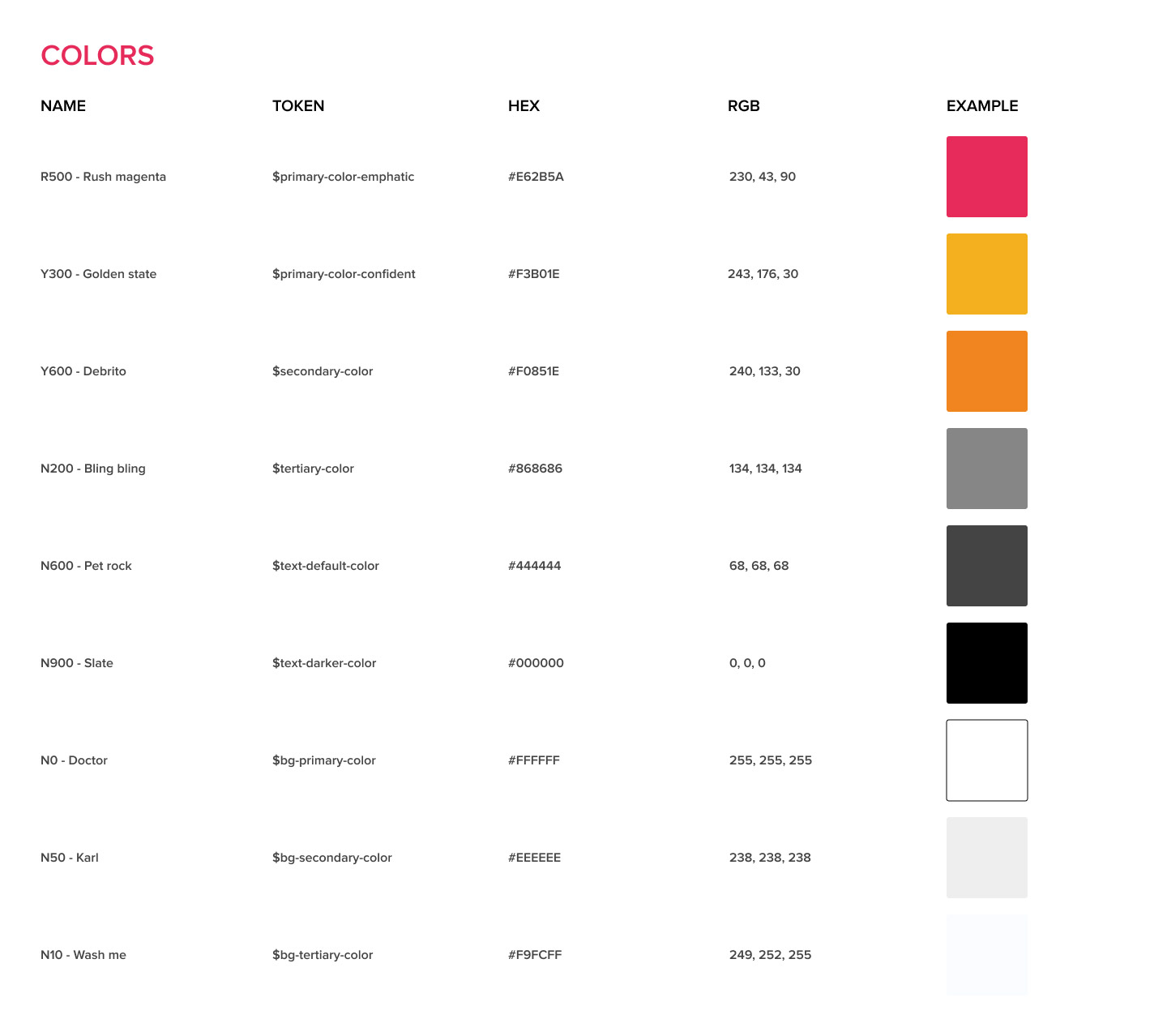Select the HEX column header
The height and width of the screenshot is (1036, 1167).
524,106
